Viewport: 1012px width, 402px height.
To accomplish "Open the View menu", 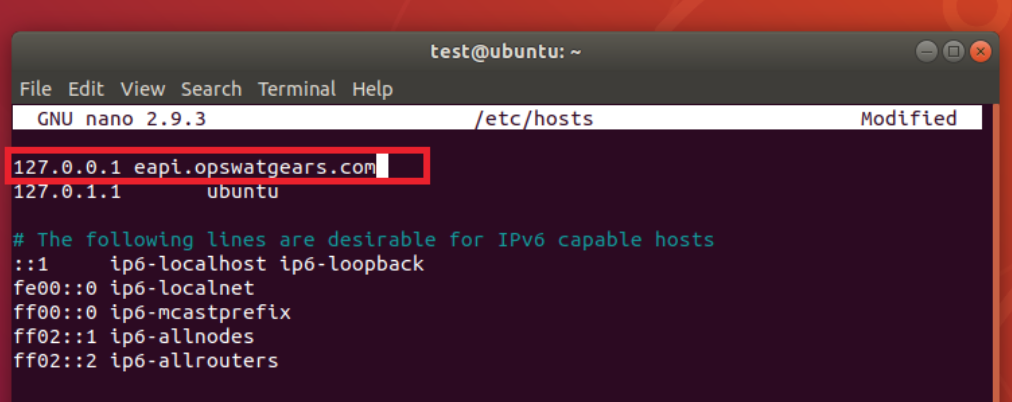I will (x=143, y=89).
